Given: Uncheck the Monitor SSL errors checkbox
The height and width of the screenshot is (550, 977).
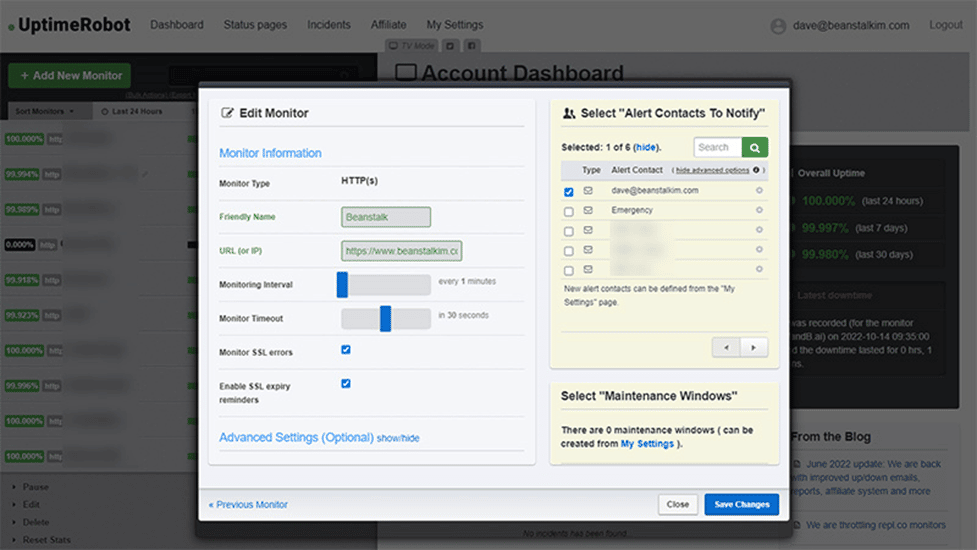Looking at the screenshot, I should tap(346, 350).
